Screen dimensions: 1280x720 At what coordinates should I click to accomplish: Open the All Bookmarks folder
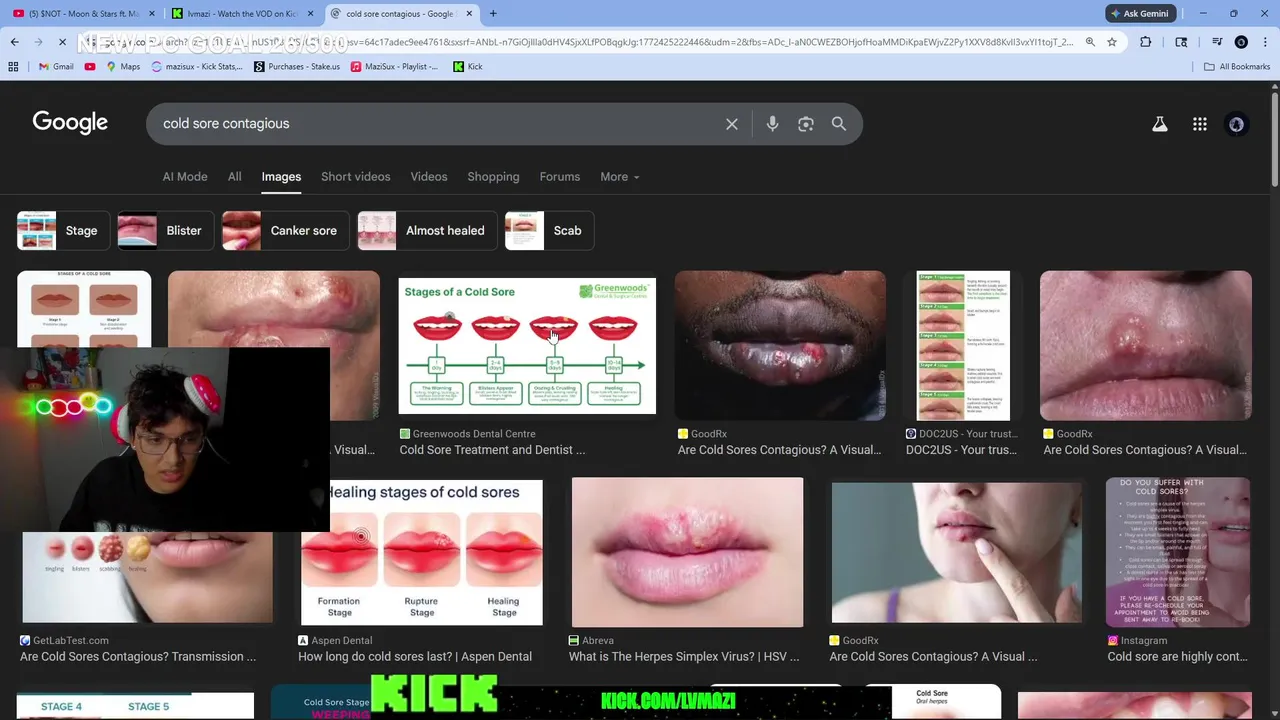(x=1237, y=66)
